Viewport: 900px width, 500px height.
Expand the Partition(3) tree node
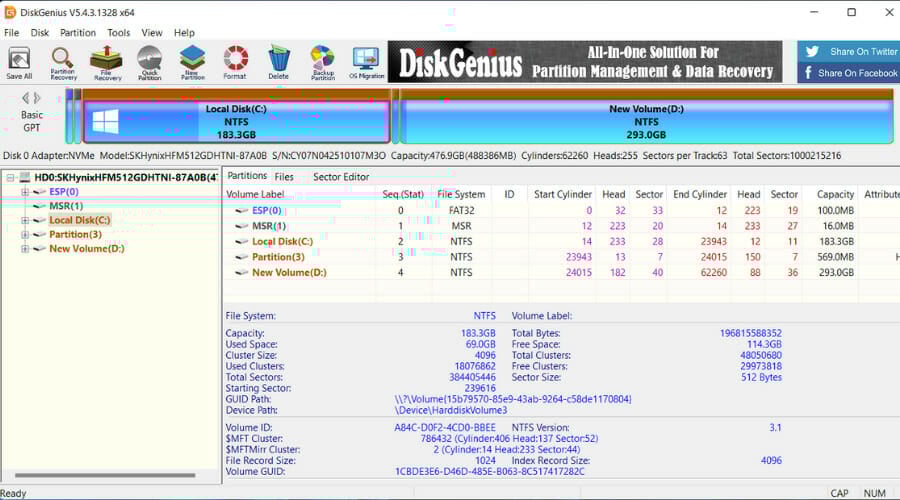pos(25,235)
